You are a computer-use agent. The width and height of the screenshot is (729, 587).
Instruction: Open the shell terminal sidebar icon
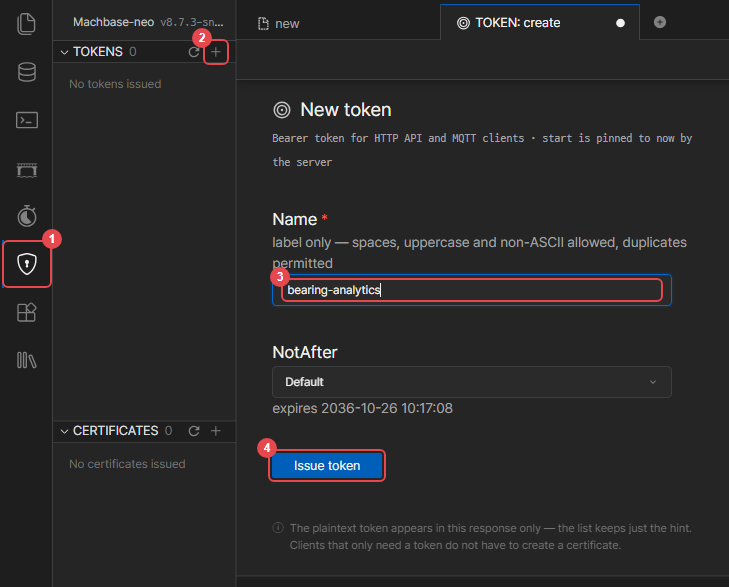pyautogui.click(x=27, y=120)
